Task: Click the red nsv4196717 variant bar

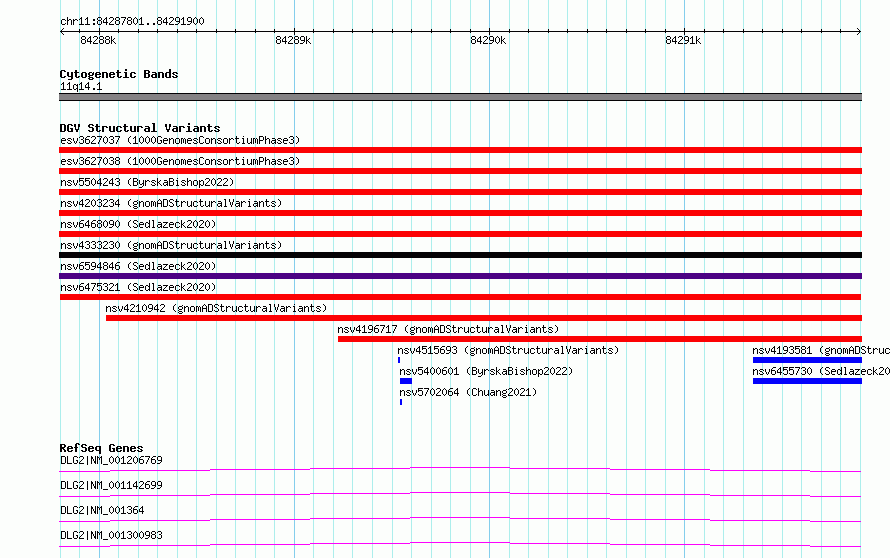Action: coord(600,339)
